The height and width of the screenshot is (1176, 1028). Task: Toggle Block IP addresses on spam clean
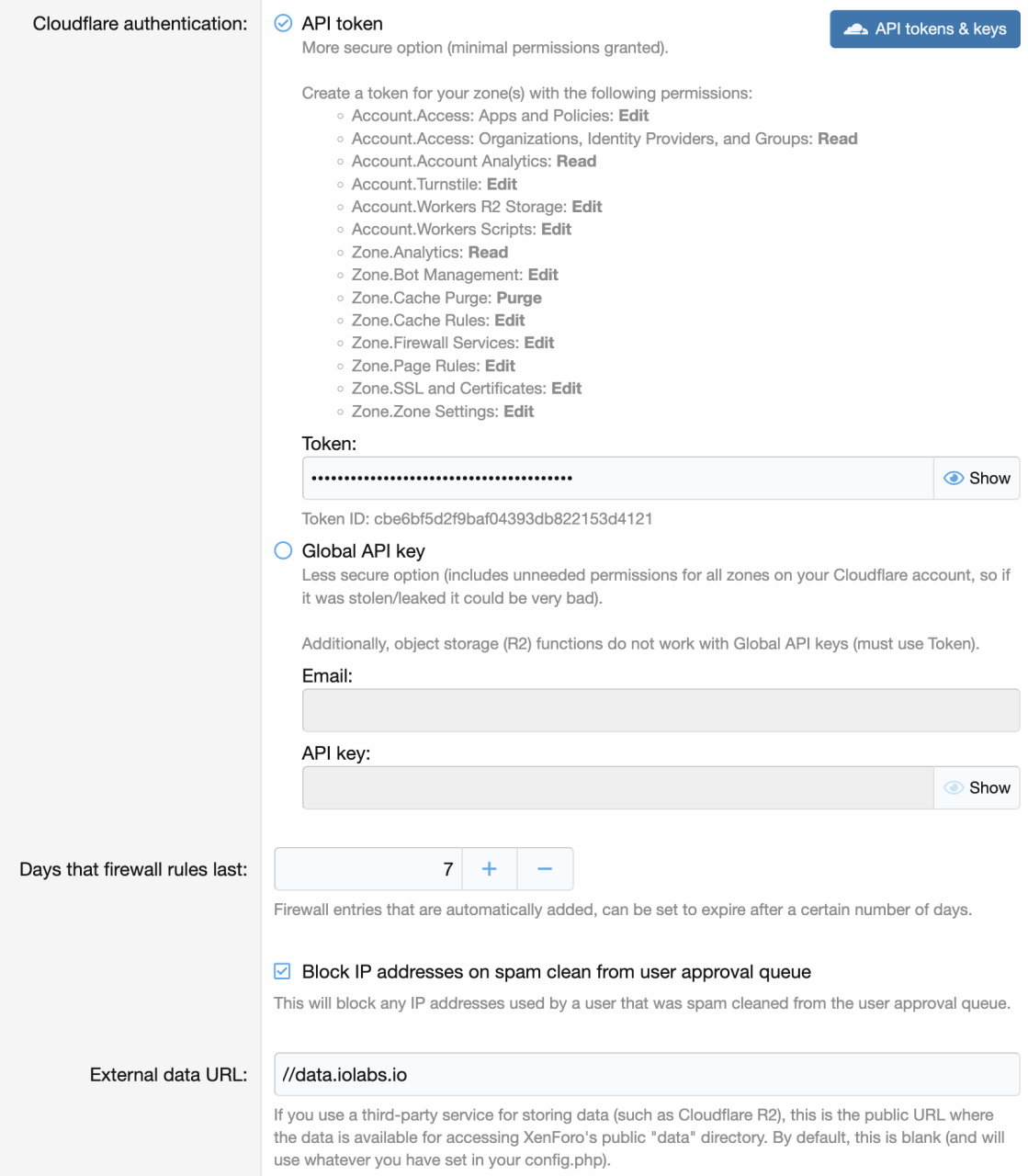283,972
